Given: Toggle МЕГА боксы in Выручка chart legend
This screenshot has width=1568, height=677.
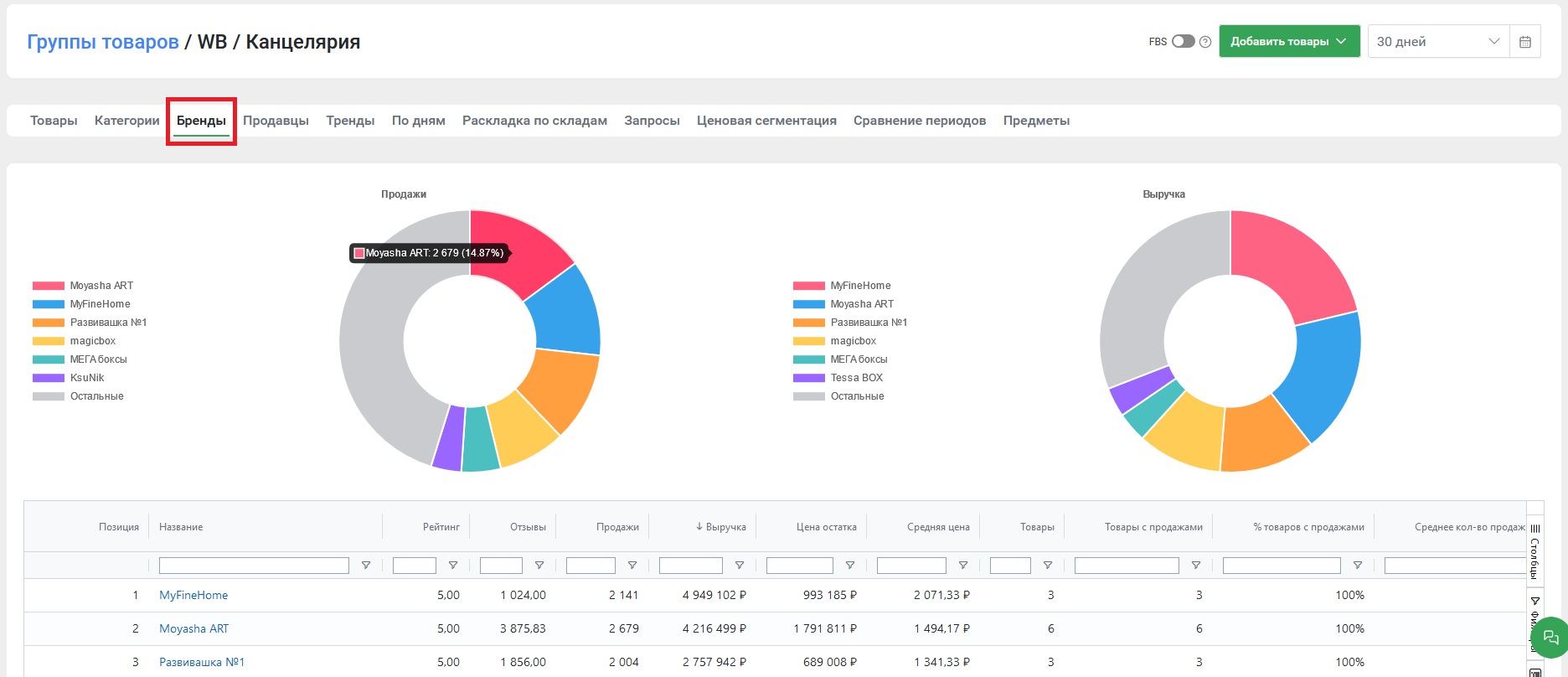Looking at the screenshot, I should coord(840,359).
